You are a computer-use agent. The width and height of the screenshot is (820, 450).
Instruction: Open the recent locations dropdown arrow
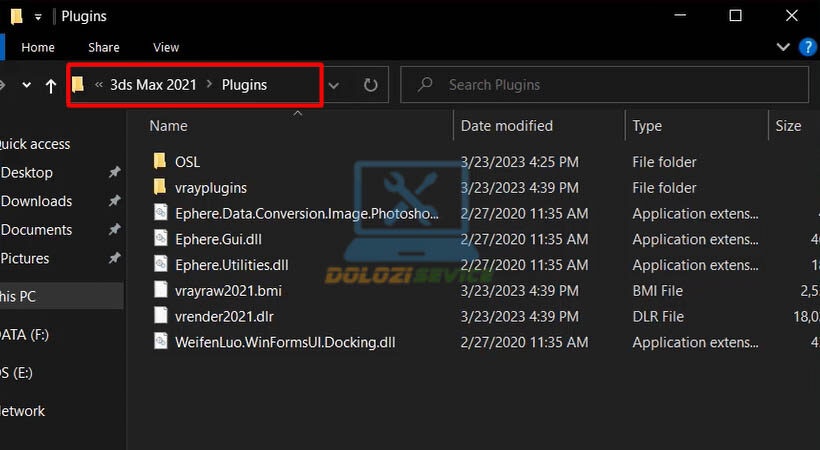26,85
